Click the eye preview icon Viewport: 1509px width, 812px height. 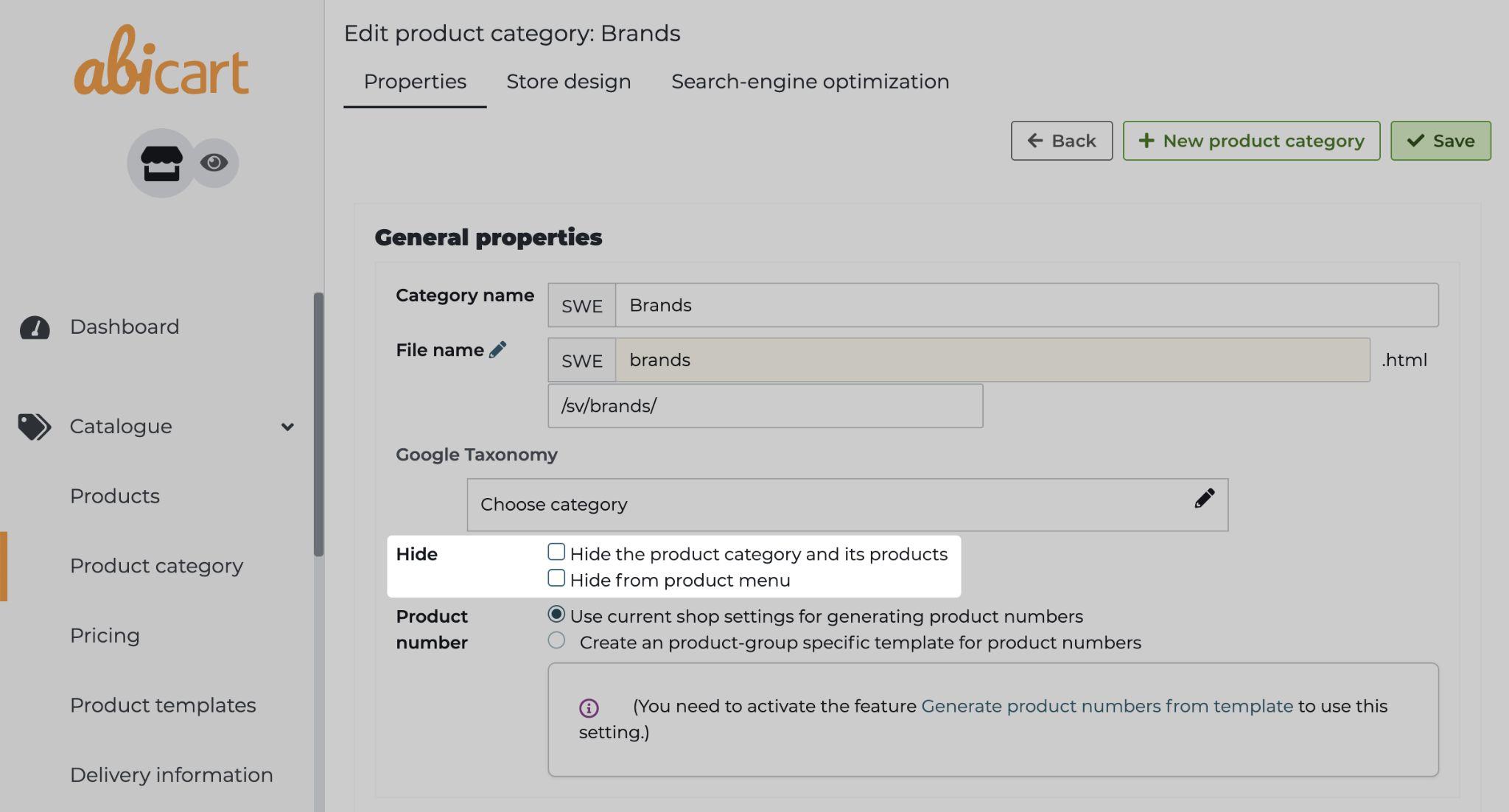(x=214, y=162)
